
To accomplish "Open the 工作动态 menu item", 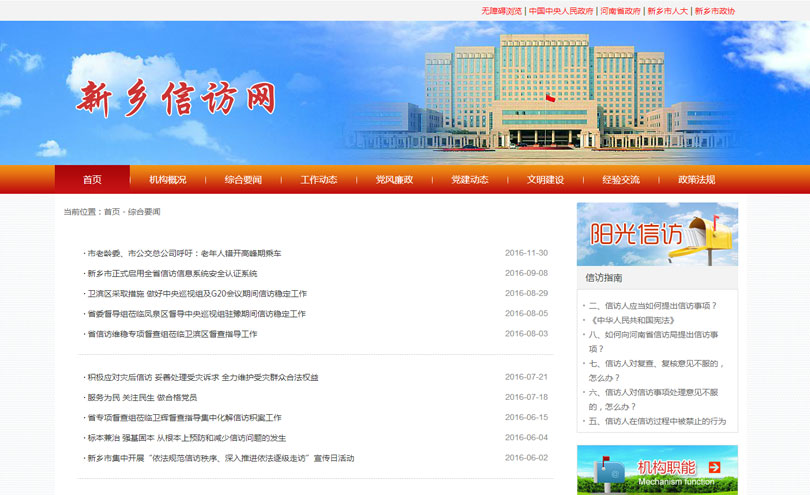I will point(319,180).
